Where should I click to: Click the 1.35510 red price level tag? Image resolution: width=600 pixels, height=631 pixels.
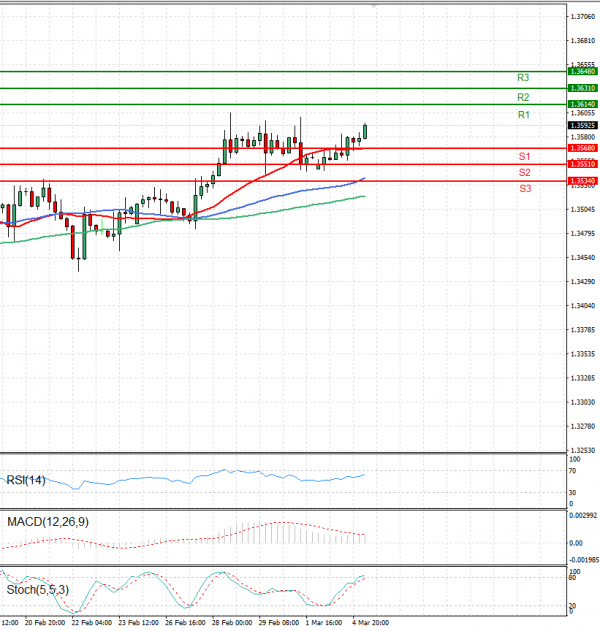click(583, 163)
